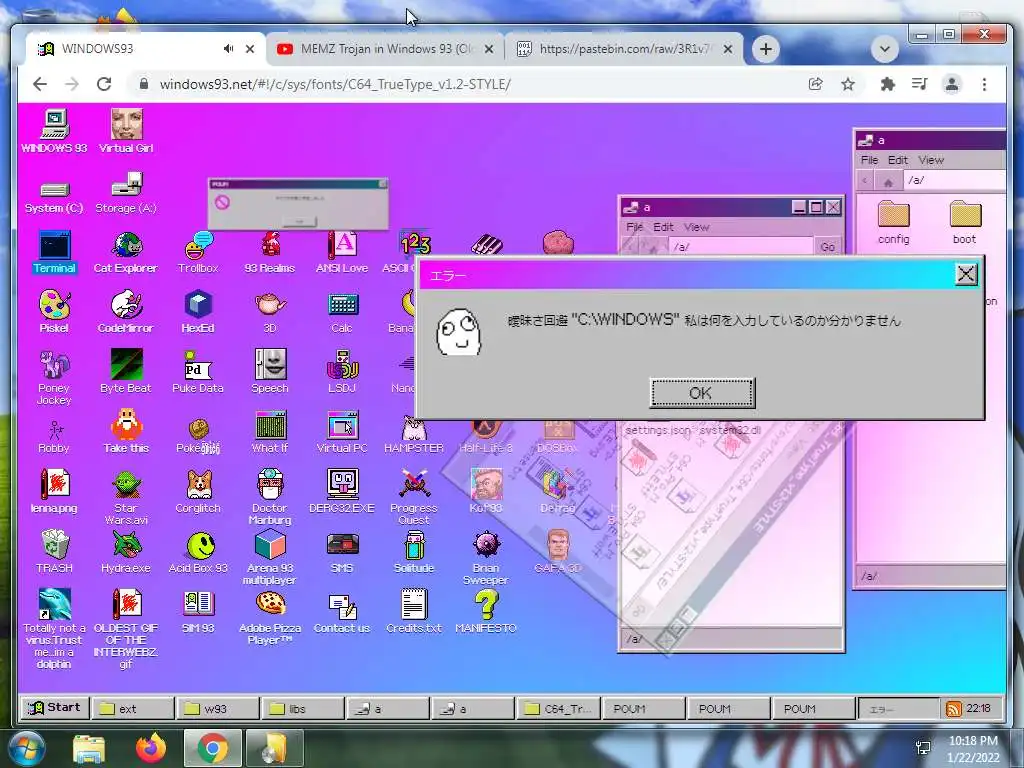Select the C64_Tr... taskbar item
Screen dimensions: 1024x768
[x=559, y=709]
